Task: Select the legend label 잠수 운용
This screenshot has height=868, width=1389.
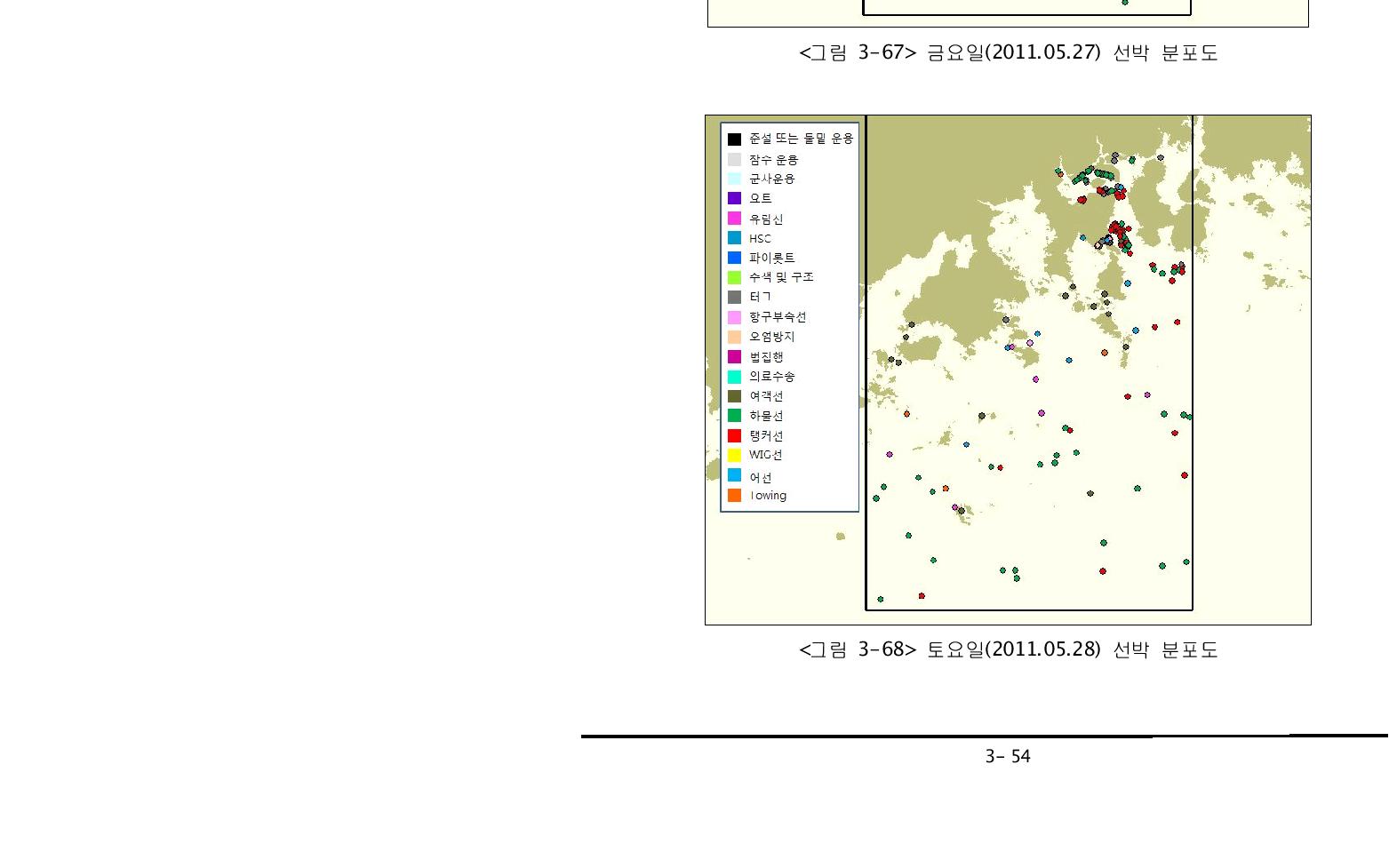Action: 773,160
